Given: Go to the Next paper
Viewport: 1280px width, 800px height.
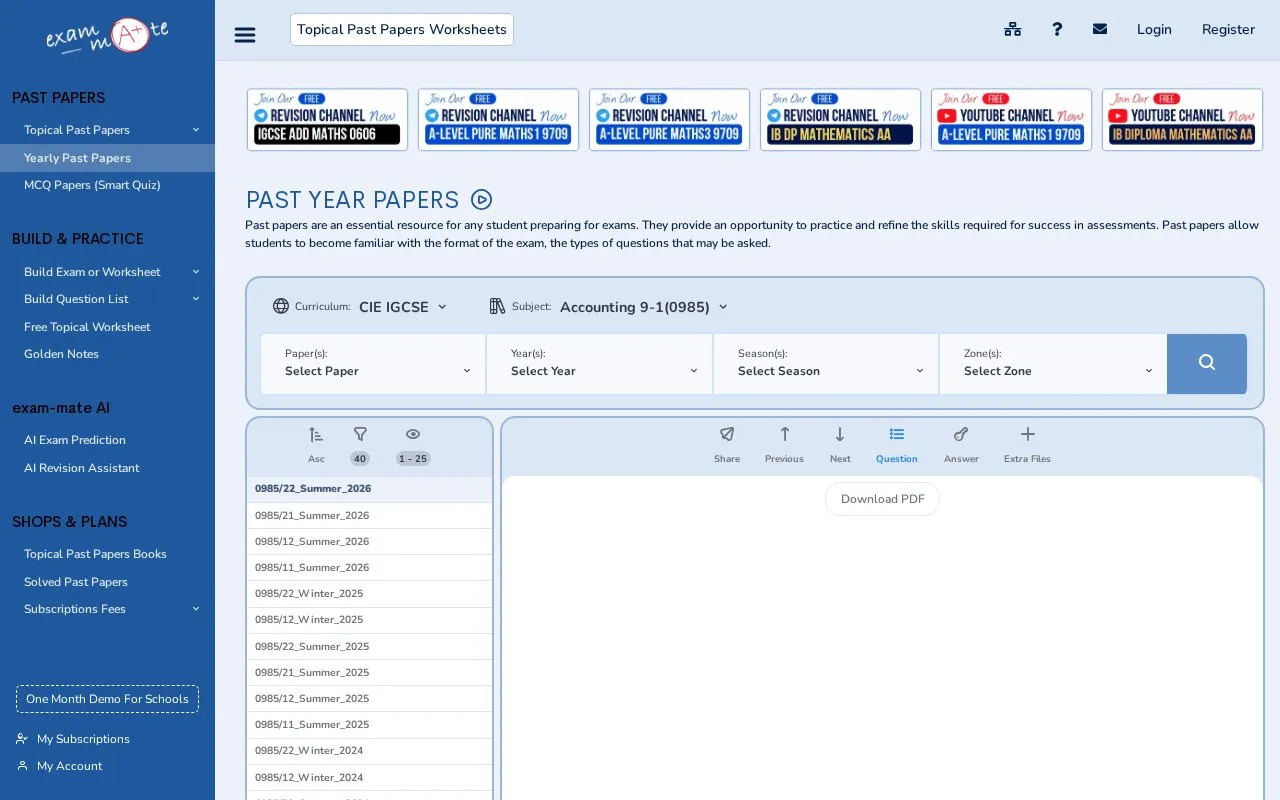Looking at the screenshot, I should (x=840, y=444).
